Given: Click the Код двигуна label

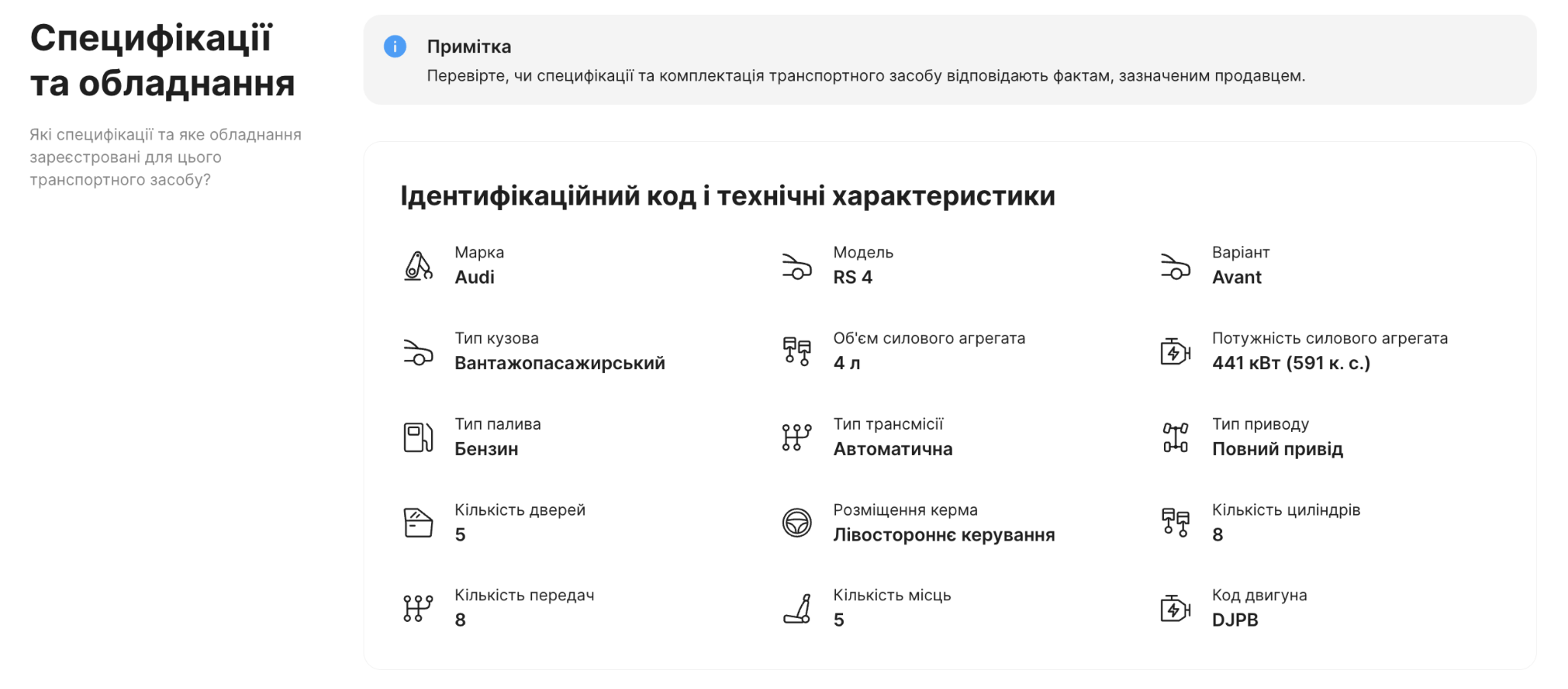Looking at the screenshot, I should (x=1259, y=595).
